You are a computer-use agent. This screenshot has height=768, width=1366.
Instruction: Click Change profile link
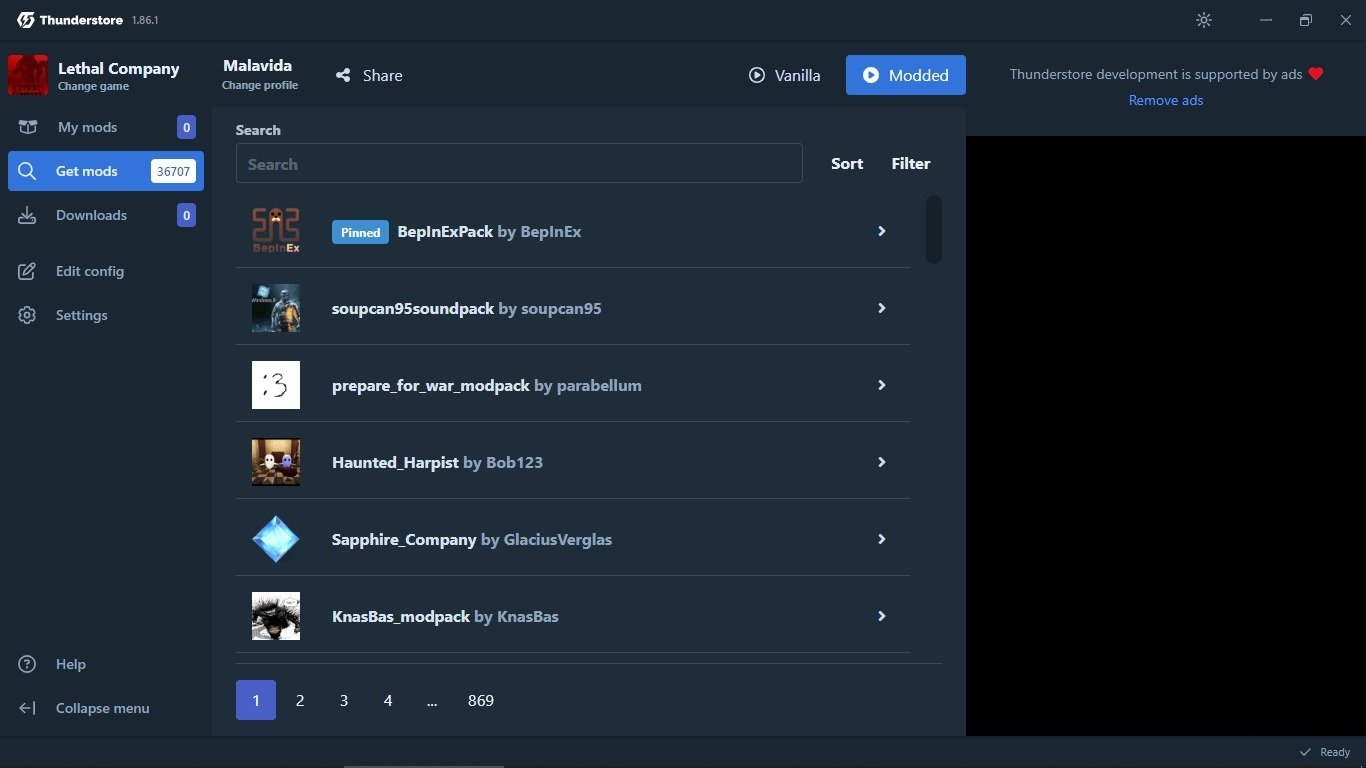[x=260, y=85]
